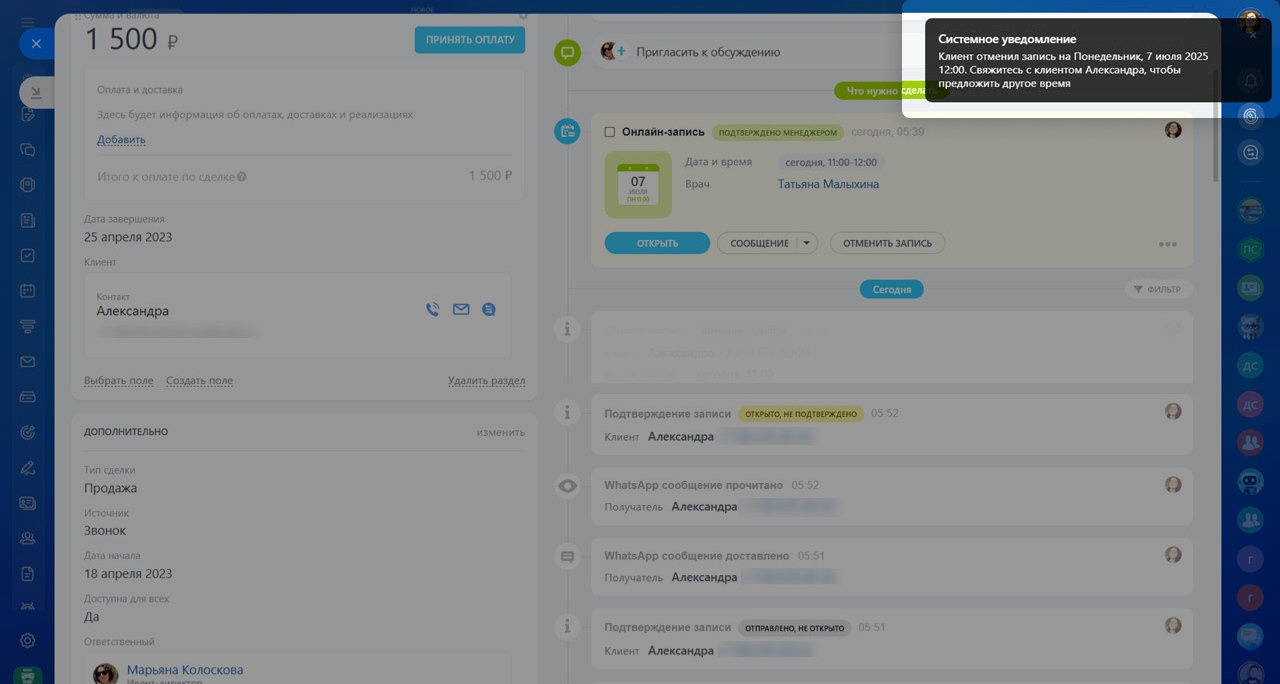
Task: Click ОТМЕНИТЬ ЗАПИСЬ button
Action: tap(887, 243)
